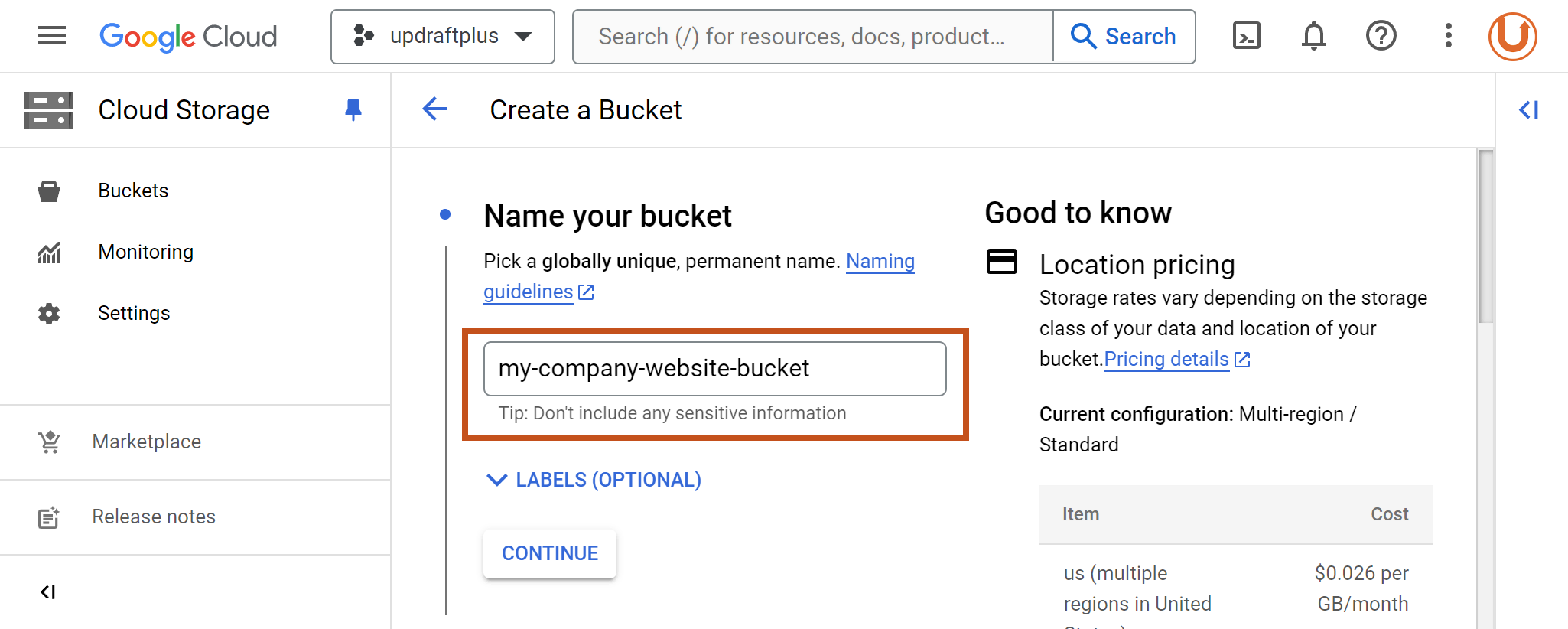Open Buckets in the sidebar

click(133, 191)
